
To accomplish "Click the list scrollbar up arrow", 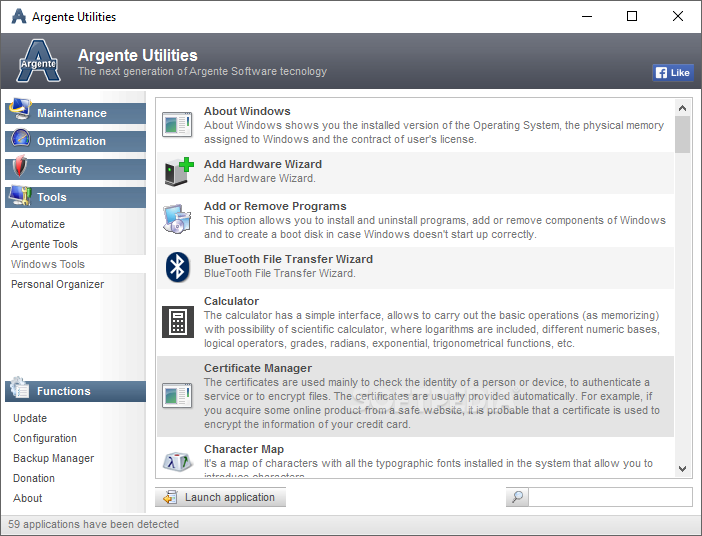I will [682, 108].
